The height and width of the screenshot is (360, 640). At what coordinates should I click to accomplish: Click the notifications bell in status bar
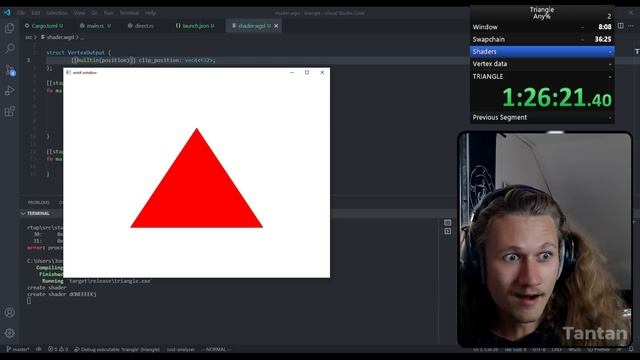631,349
